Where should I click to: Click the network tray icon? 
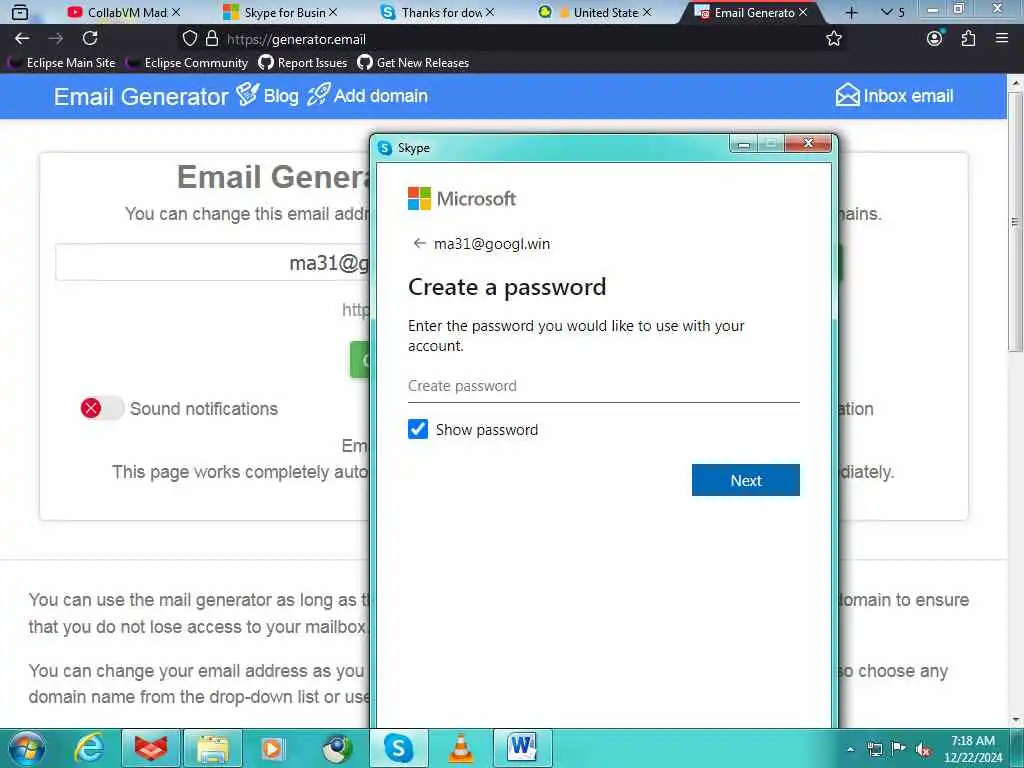tap(874, 749)
